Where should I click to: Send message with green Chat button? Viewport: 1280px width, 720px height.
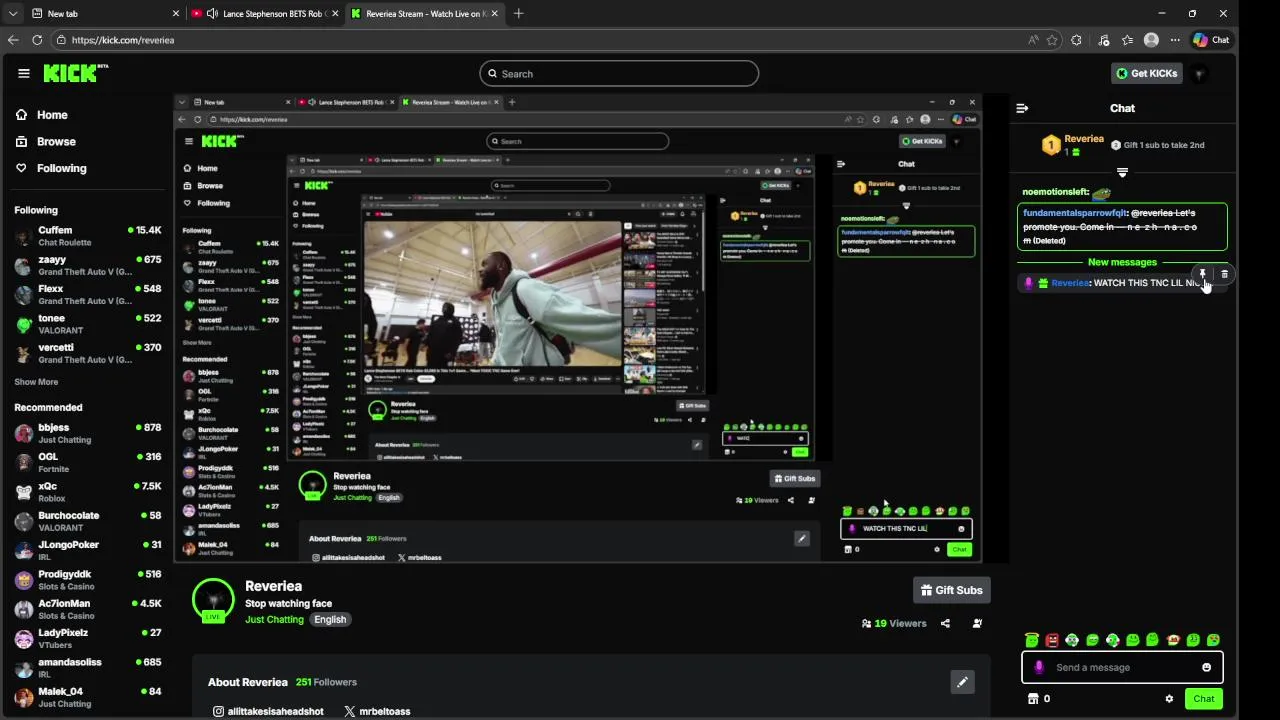(1204, 699)
